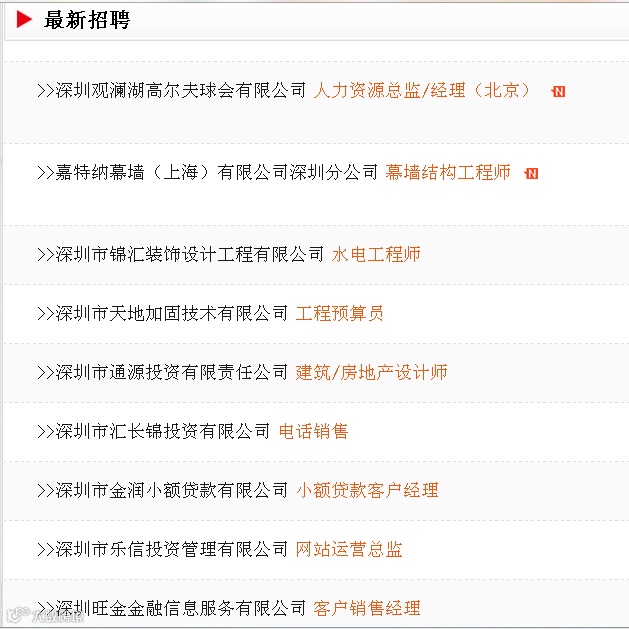Open the 工程预算员 job posting
The height and width of the screenshot is (629, 629).
point(339,313)
